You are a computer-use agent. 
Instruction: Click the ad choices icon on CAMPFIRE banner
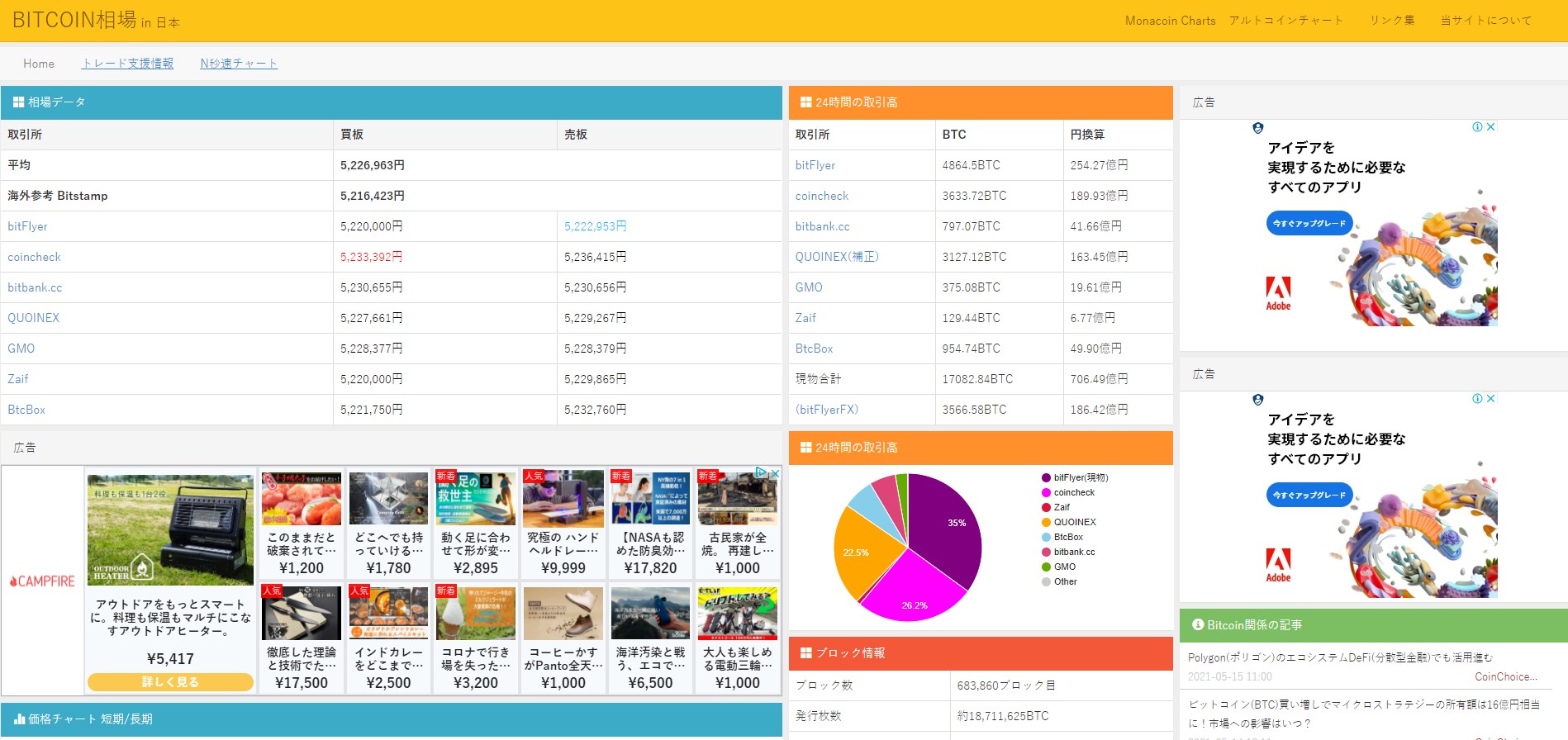click(x=763, y=473)
